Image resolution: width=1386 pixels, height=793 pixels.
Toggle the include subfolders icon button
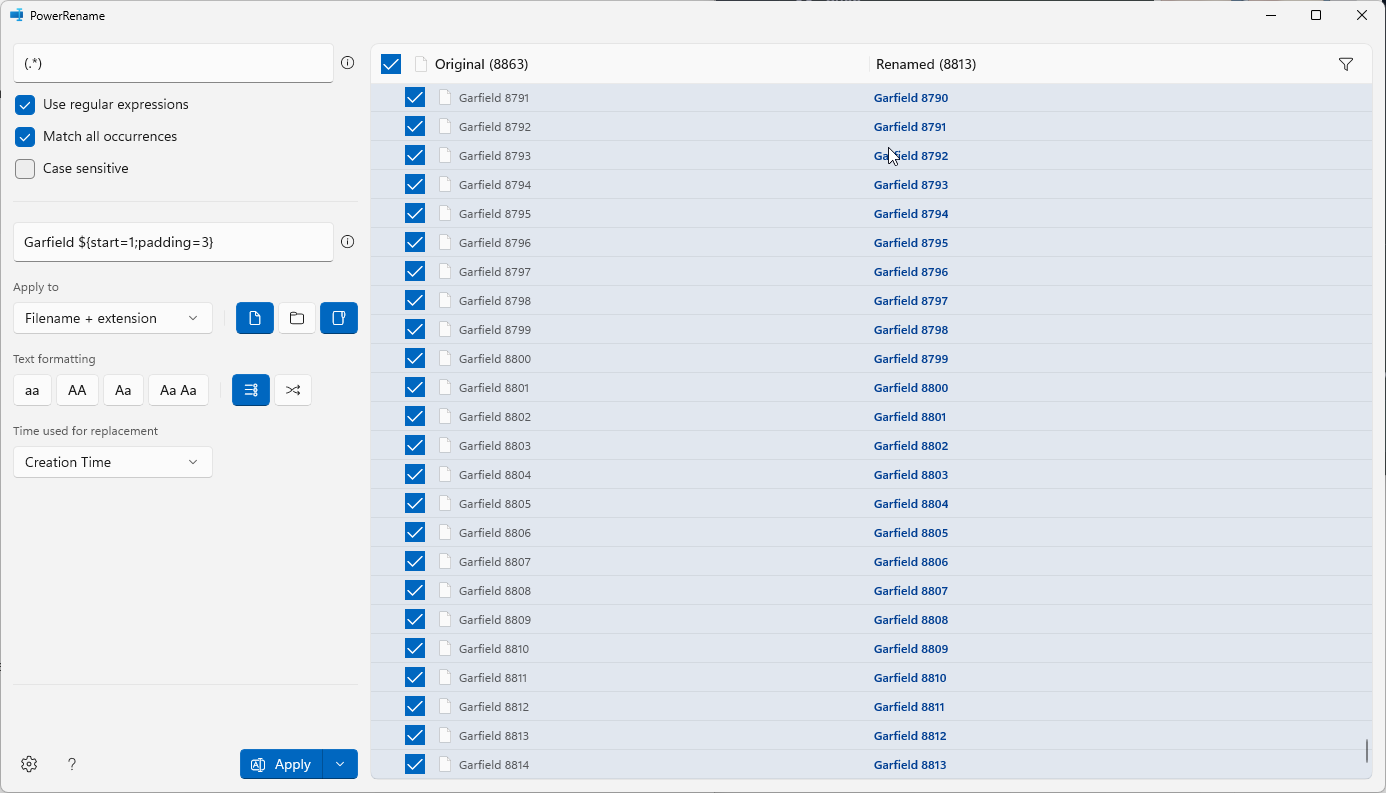(339, 318)
